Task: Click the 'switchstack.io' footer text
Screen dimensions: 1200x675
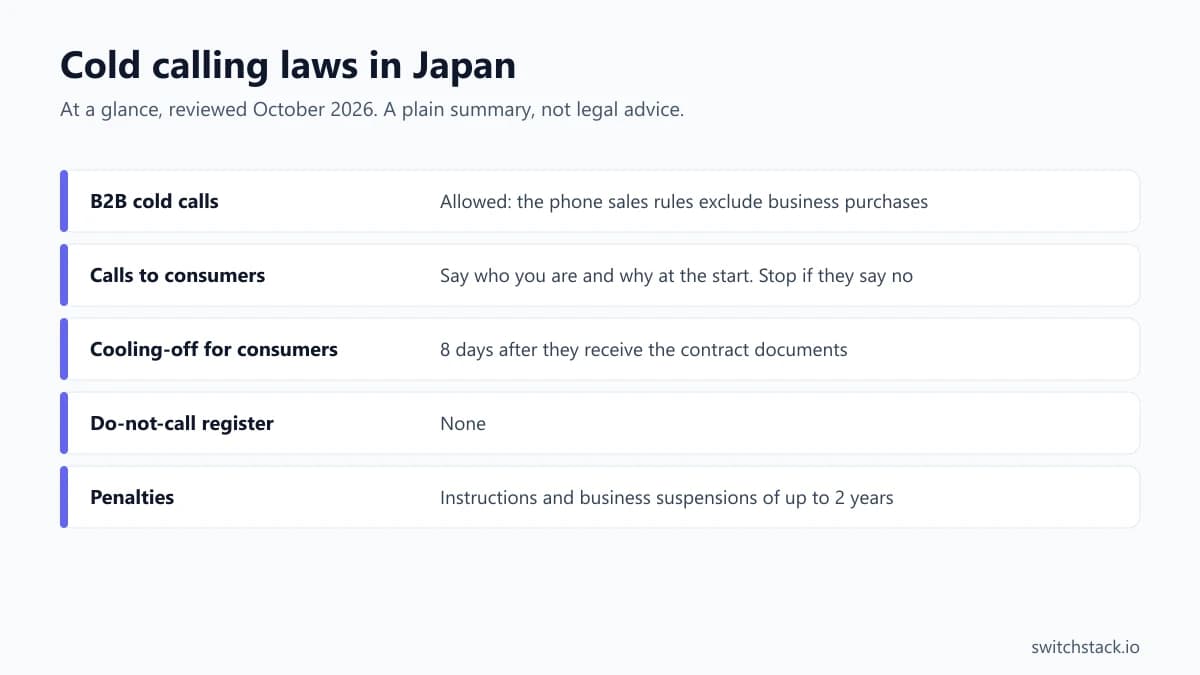Action: pos(1085,647)
